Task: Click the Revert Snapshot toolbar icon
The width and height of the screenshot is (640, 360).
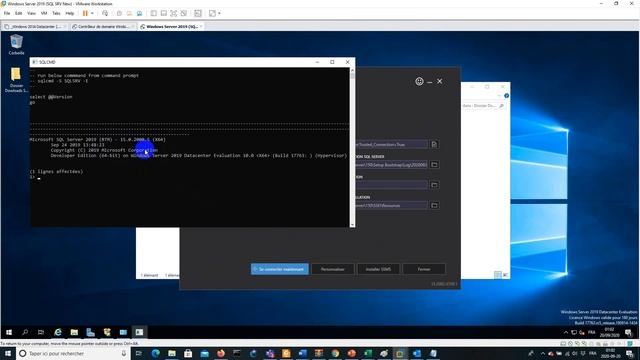Action: tap(129, 13)
